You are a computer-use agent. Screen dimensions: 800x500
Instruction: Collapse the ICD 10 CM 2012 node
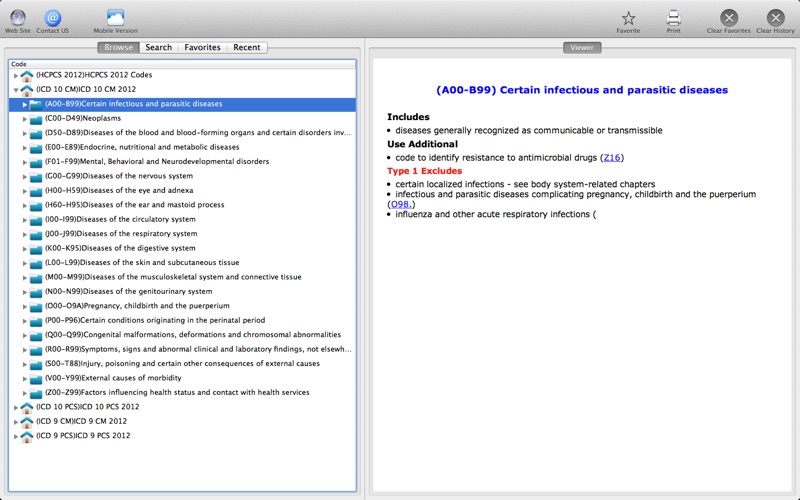16,90
